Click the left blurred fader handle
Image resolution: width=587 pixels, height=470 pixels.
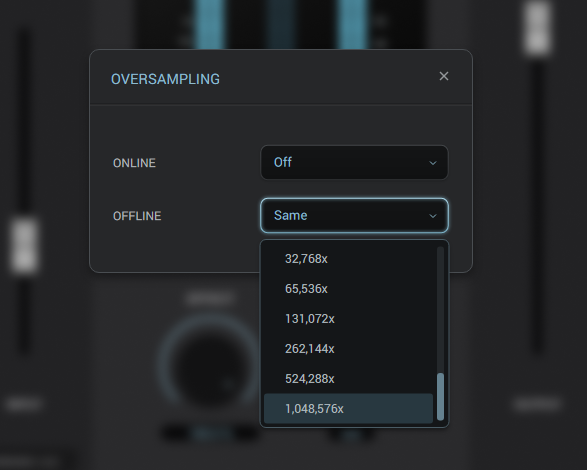24,246
